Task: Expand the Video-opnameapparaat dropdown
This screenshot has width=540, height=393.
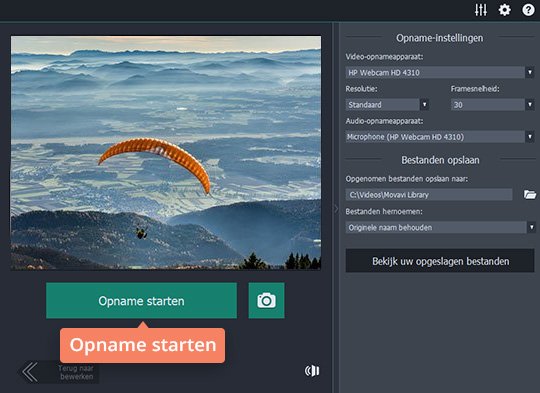Action: (x=530, y=72)
